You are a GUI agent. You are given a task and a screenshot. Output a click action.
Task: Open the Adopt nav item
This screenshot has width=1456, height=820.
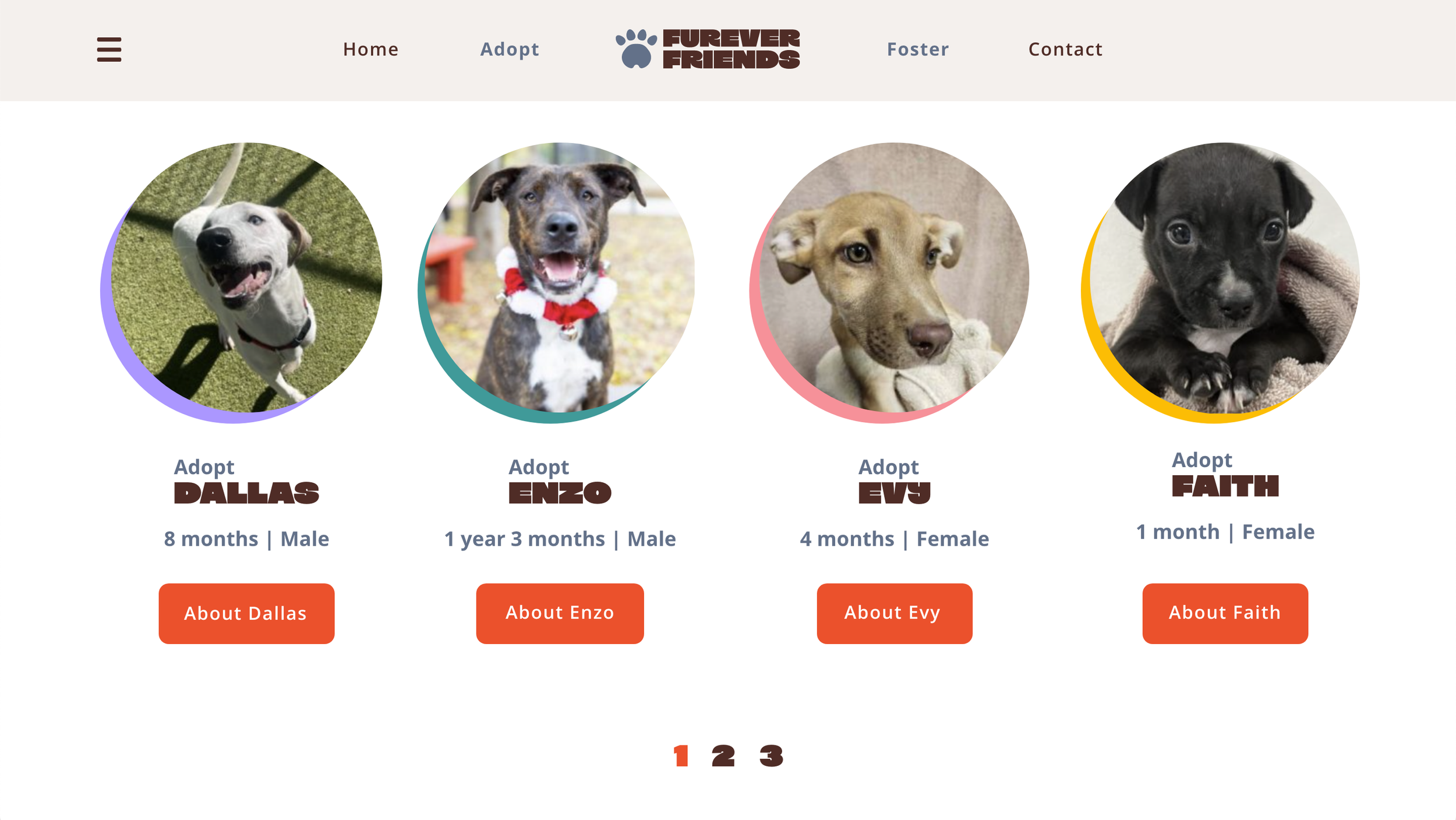[x=510, y=50]
